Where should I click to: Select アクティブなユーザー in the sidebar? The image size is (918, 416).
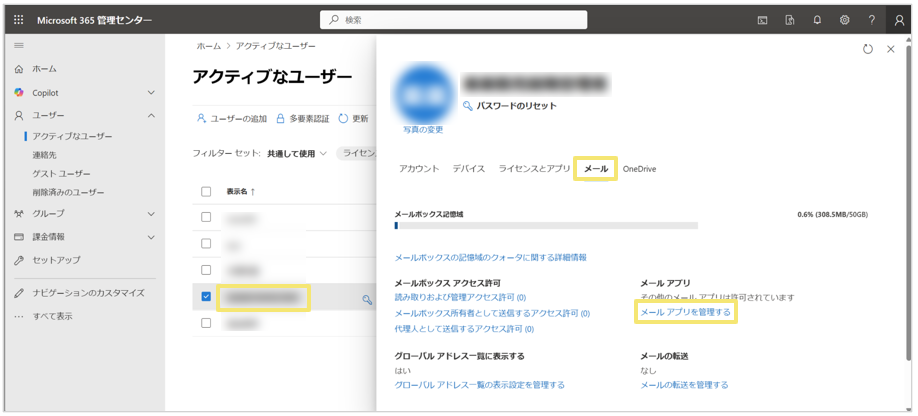click(x=72, y=136)
